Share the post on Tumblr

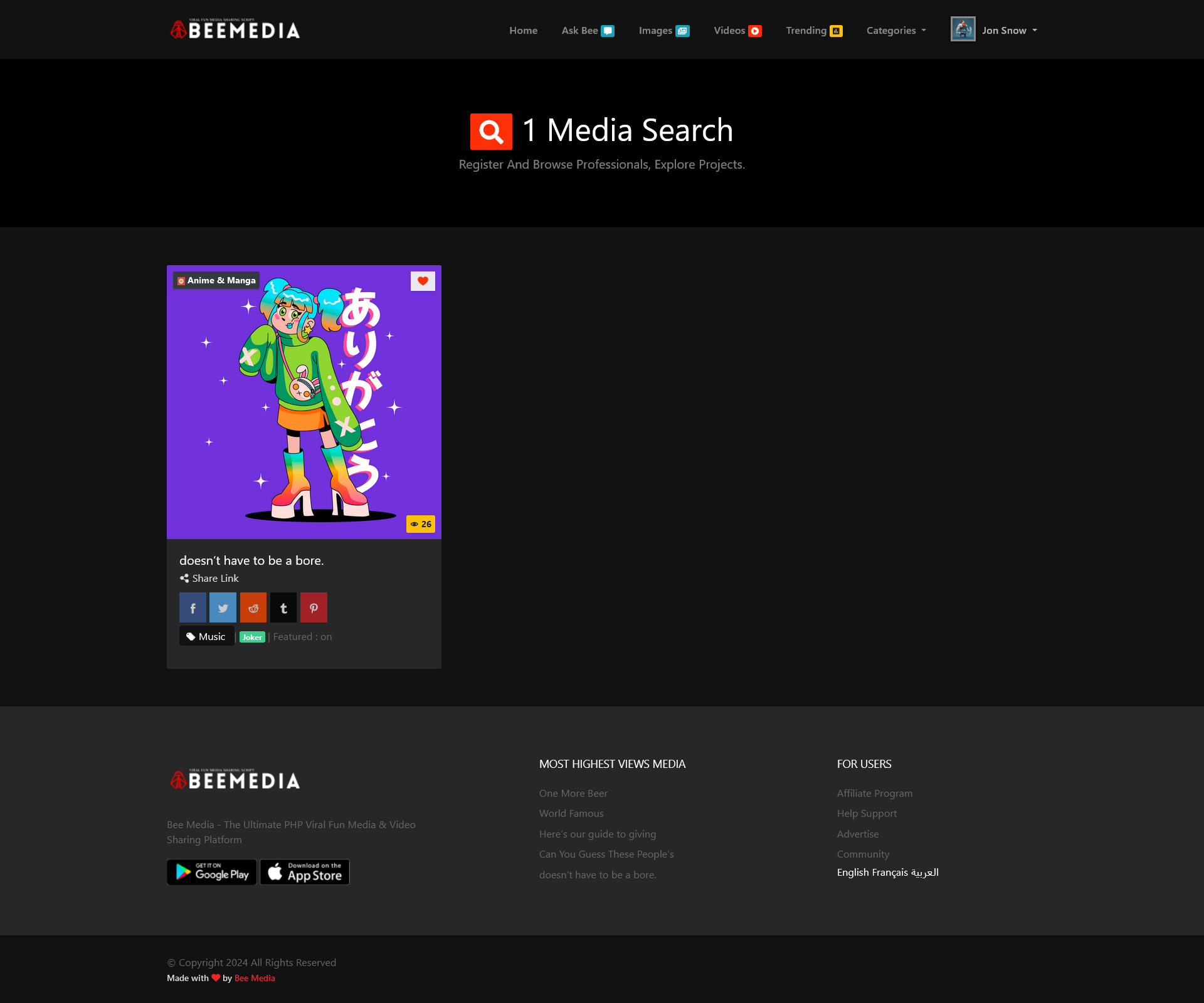tap(283, 607)
